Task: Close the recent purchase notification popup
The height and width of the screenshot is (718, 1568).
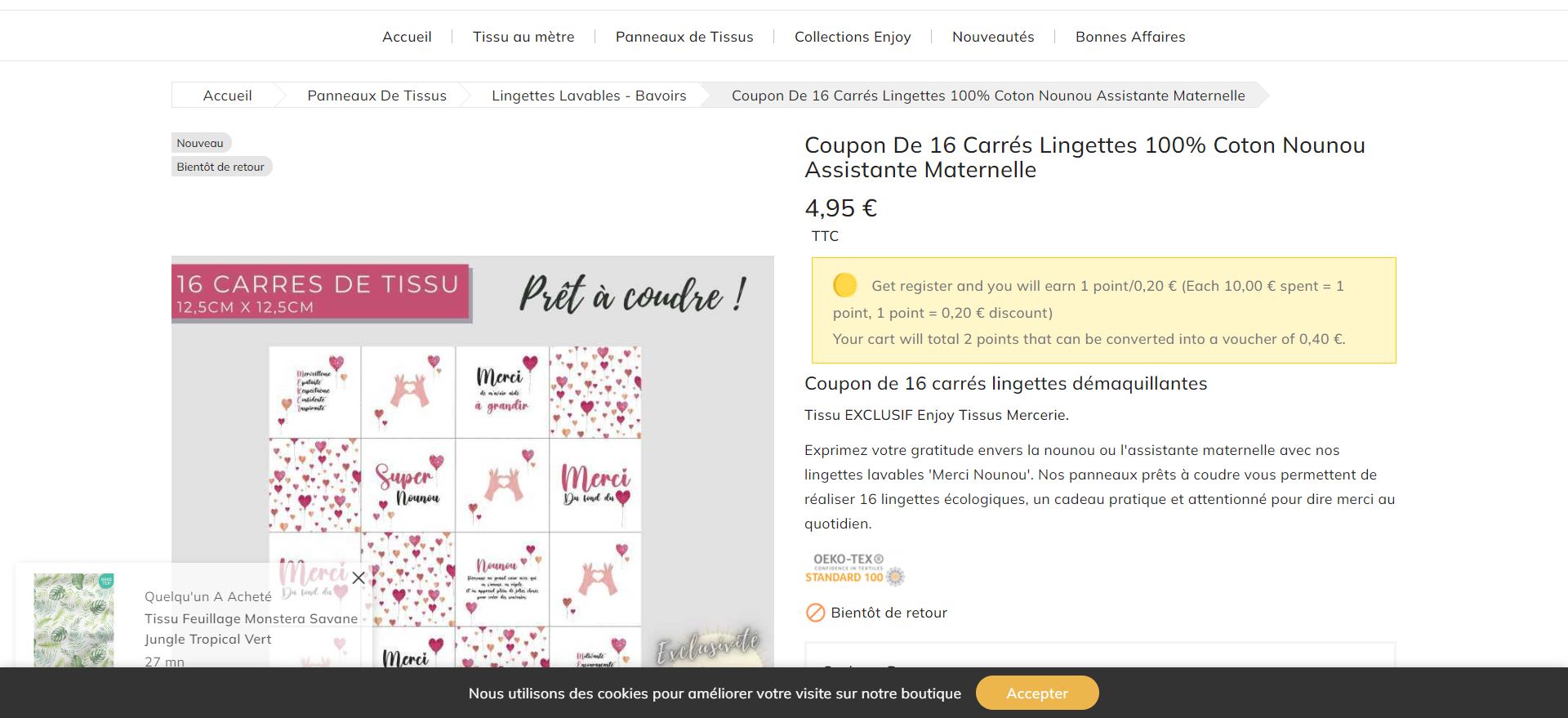Action: (x=359, y=578)
